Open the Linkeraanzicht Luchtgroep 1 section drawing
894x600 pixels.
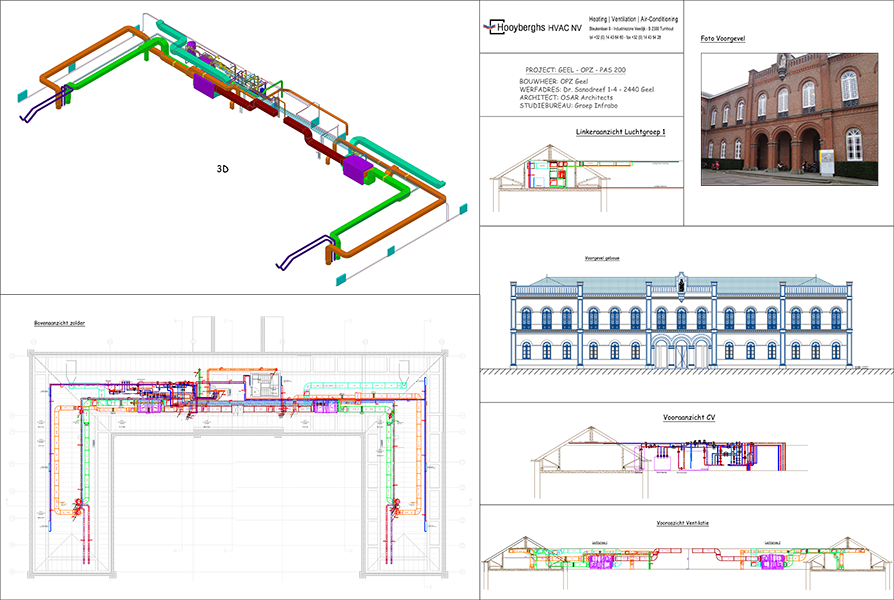[x=586, y=178]
